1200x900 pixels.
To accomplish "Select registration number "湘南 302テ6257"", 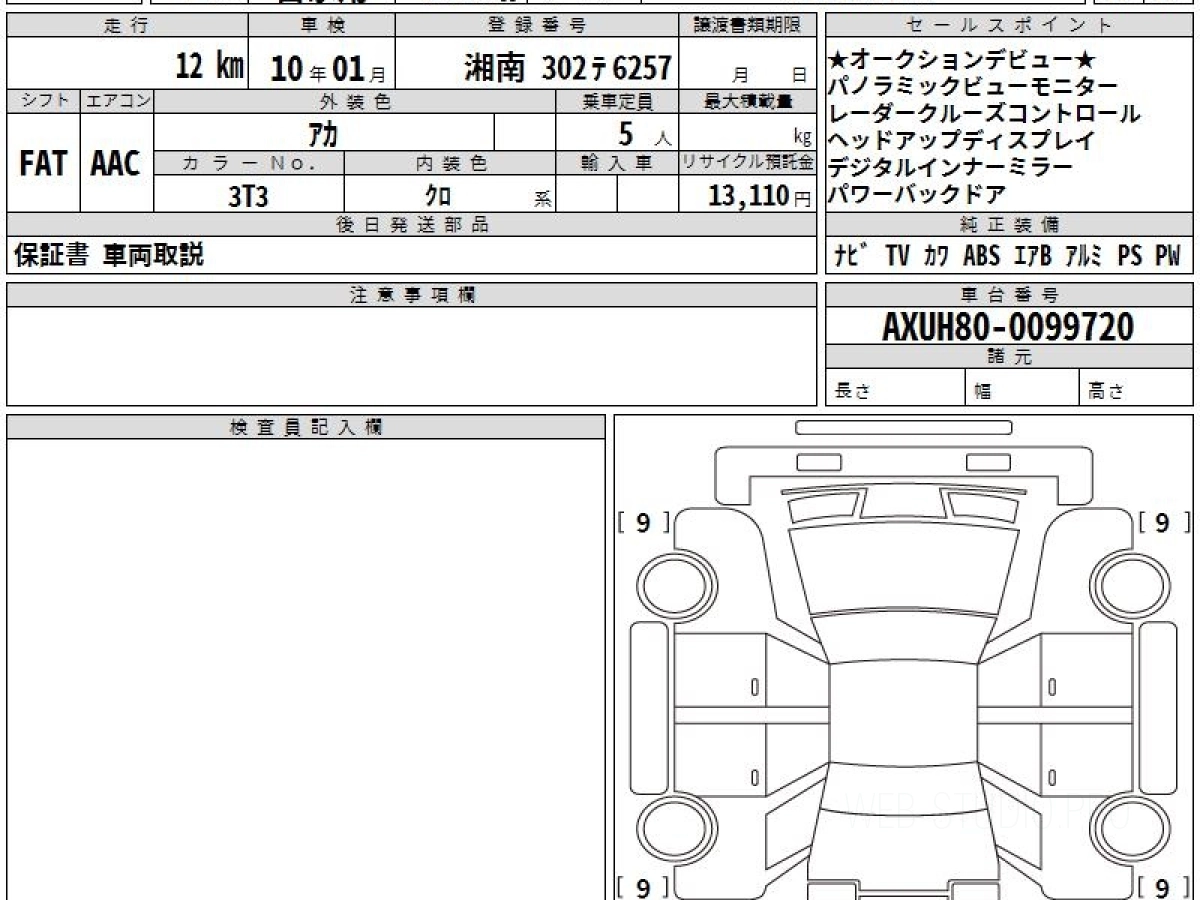I will tap(567, 68).
